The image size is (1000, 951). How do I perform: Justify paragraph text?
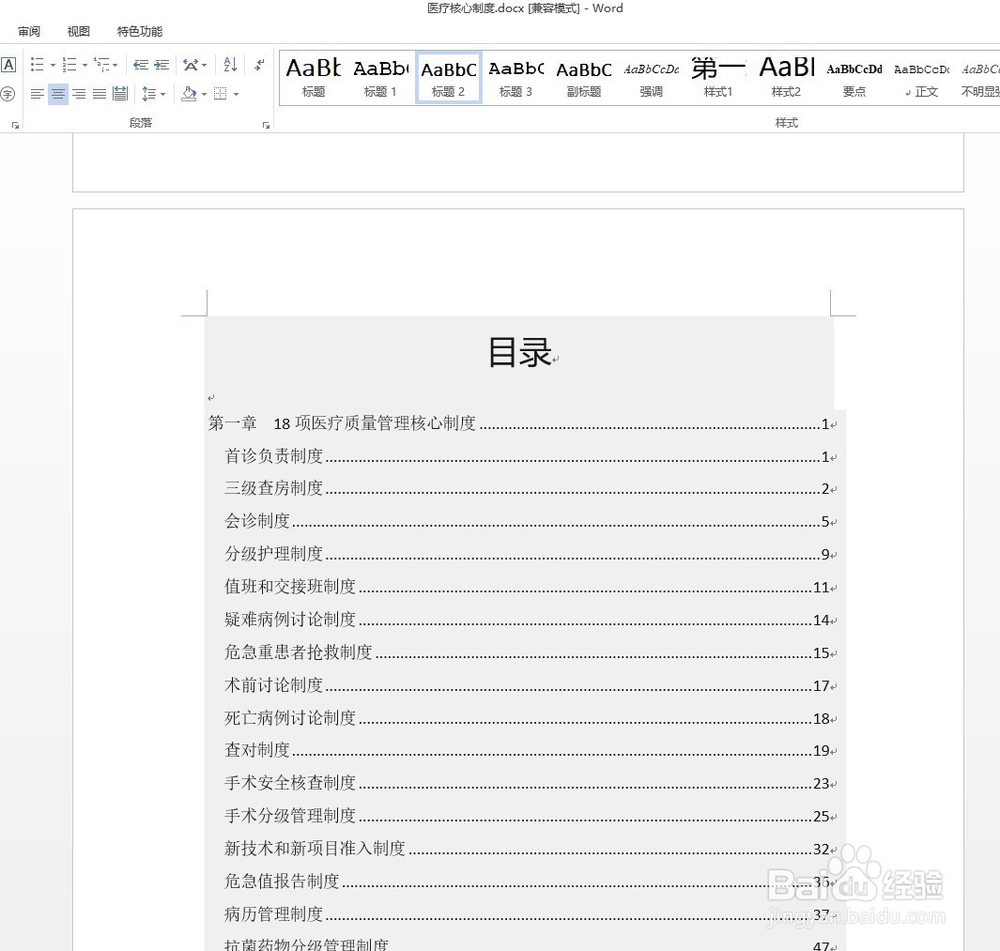(99, 94)
